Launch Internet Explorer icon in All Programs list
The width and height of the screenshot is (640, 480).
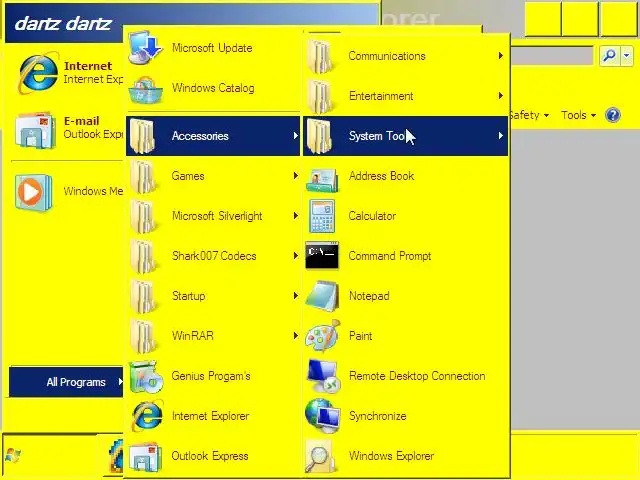click(147, 416)
